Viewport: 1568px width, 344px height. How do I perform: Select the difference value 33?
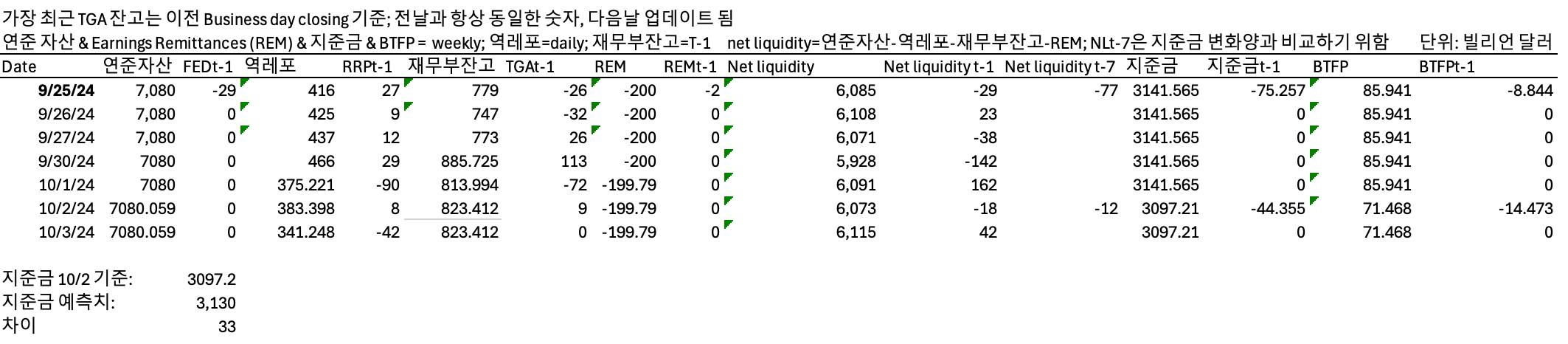(227, 327)
